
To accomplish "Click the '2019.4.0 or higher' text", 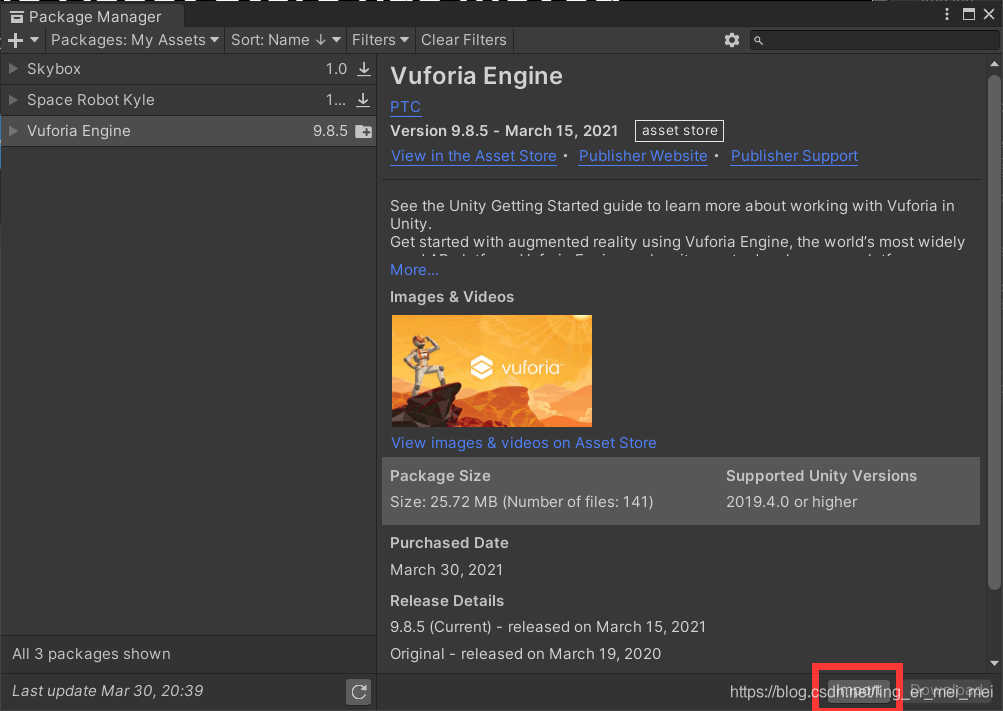I will point(791,502).
